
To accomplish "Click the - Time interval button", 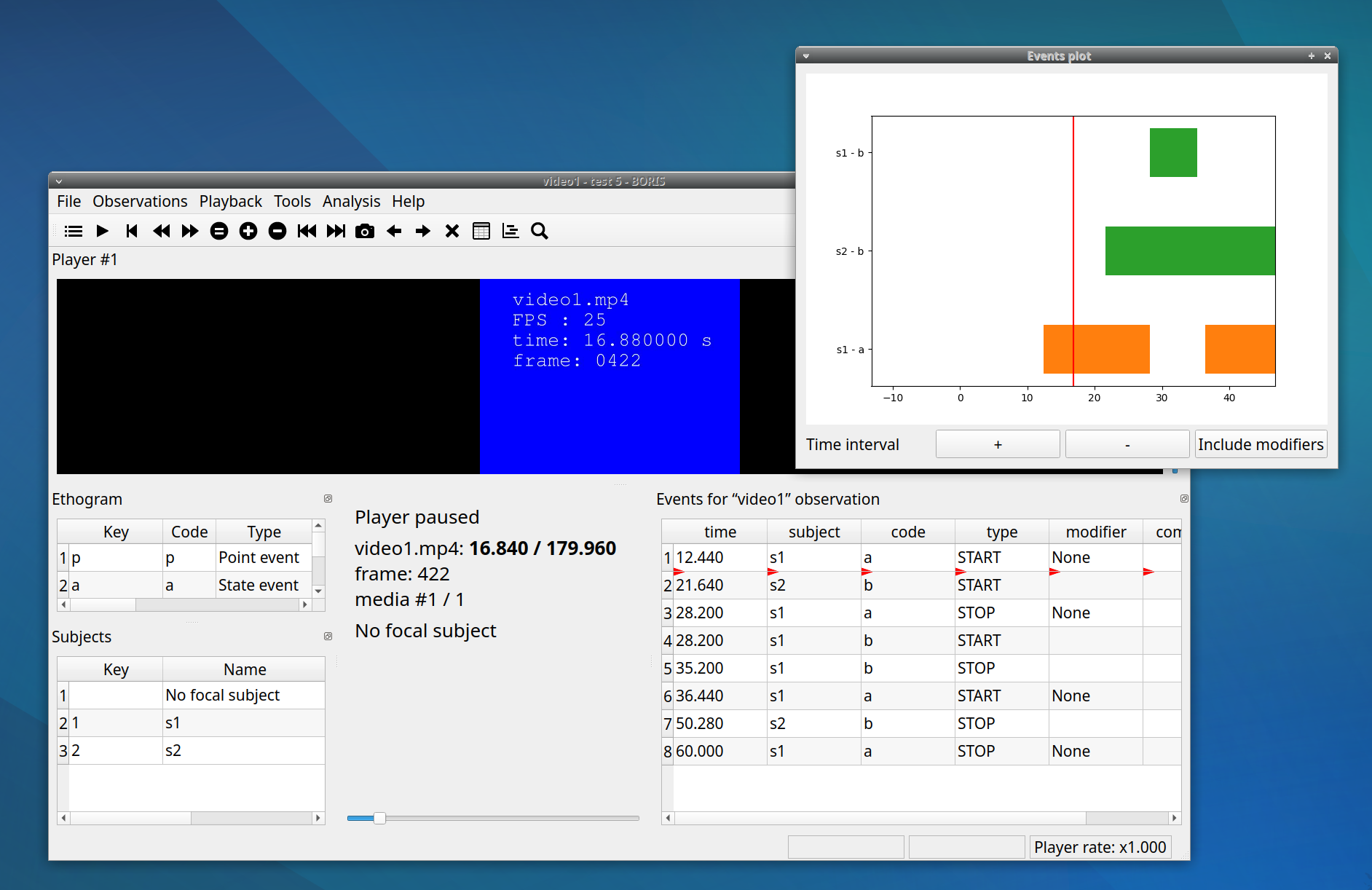I will [1127, 444].
